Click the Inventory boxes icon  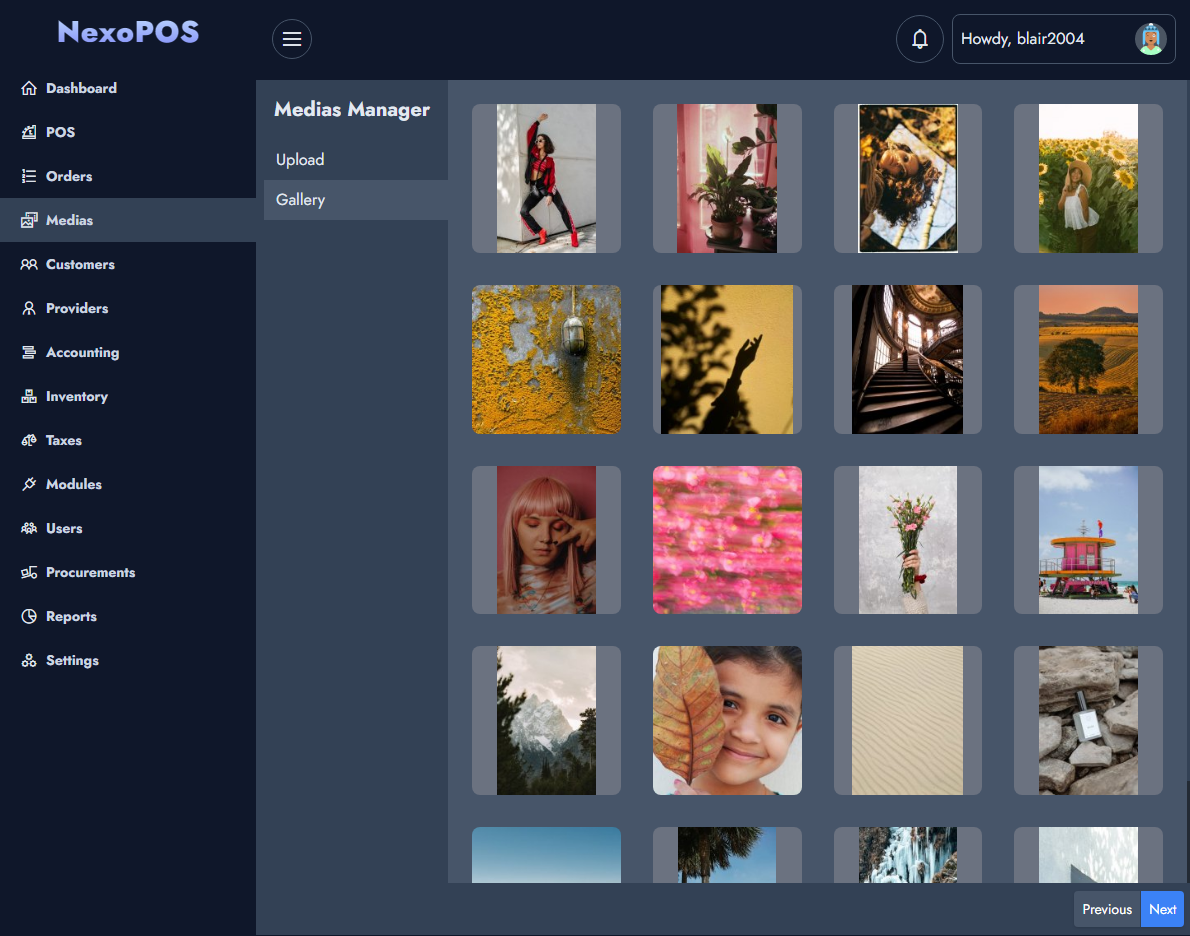coord(29,396)
